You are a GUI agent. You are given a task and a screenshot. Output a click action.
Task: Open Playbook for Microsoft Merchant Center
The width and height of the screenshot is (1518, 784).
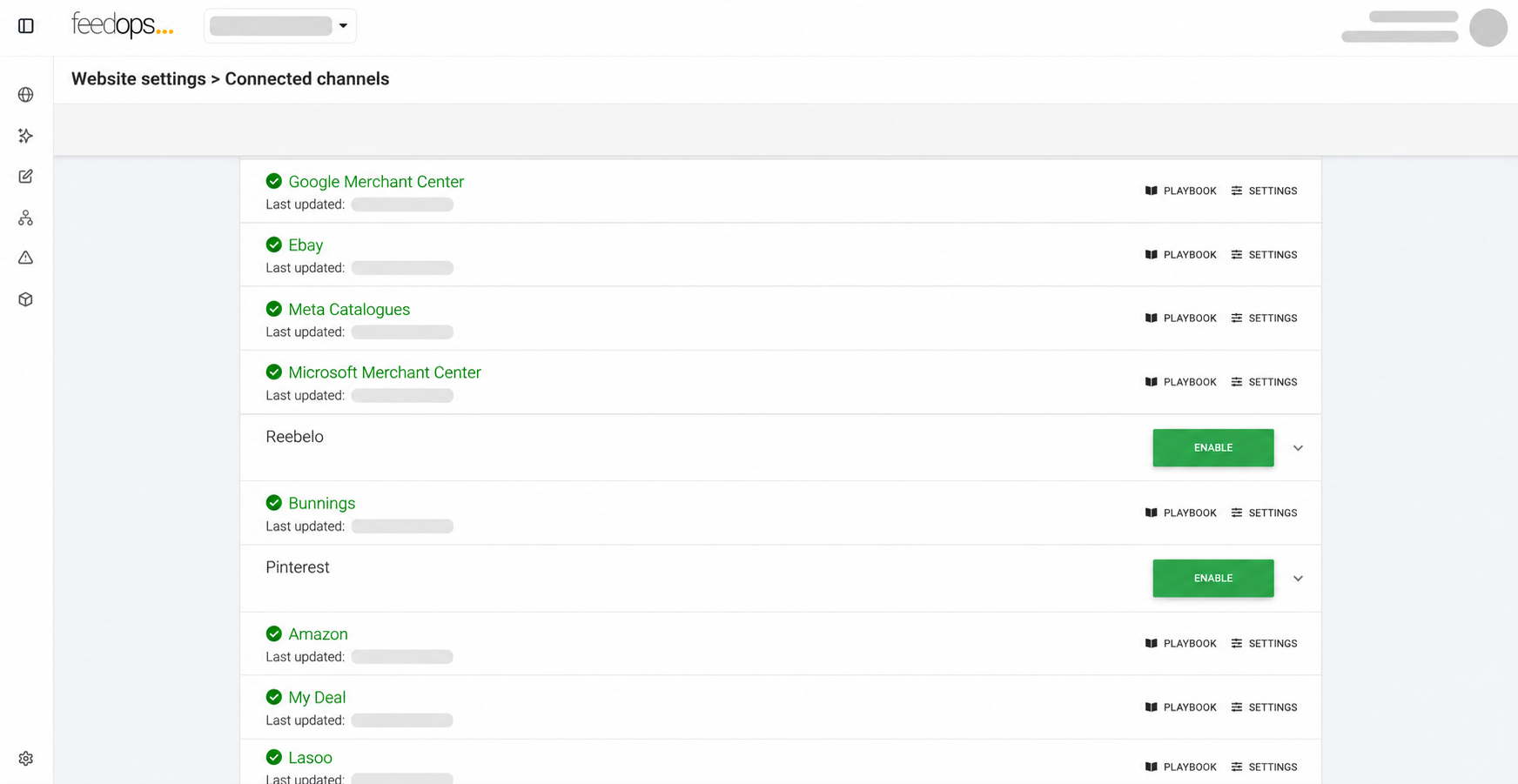pos(1181,382)
